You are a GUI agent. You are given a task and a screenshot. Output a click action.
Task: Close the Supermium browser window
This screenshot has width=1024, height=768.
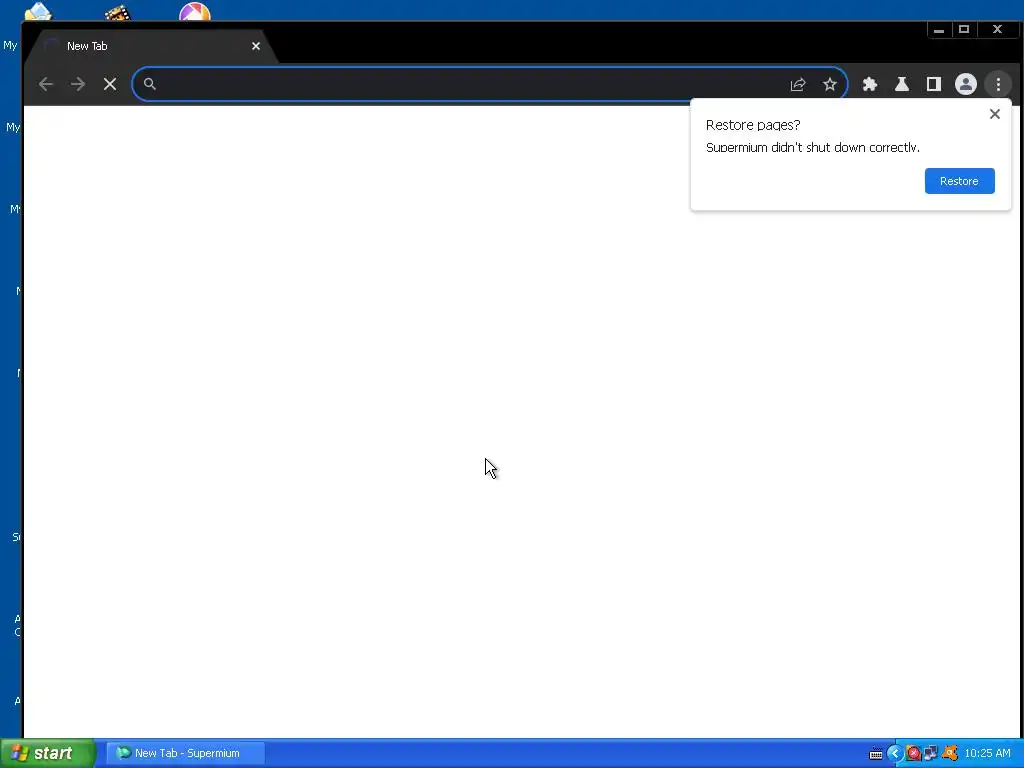997,30
